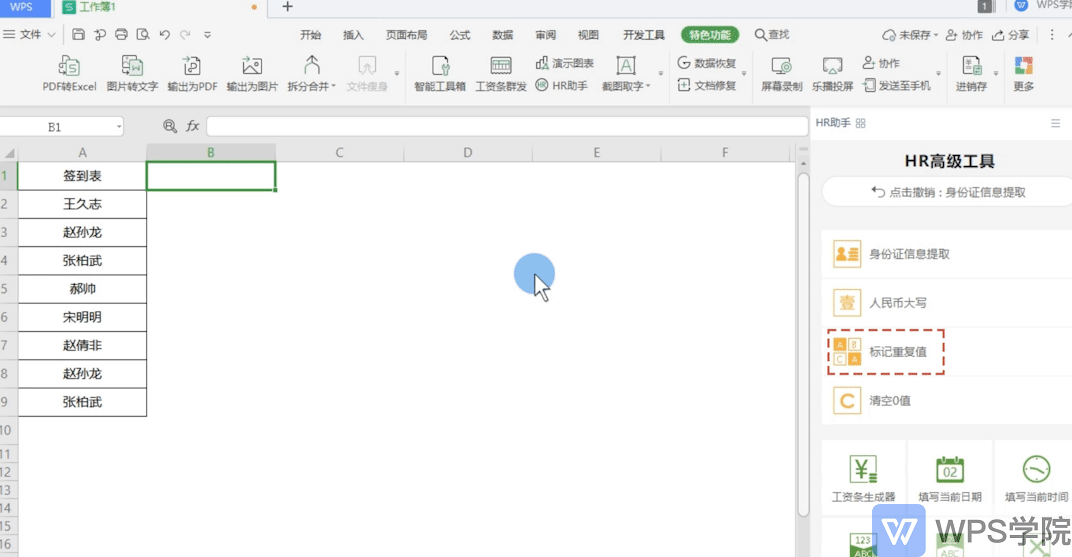The height and width of the screenshot is (557, 1072).
Task: Select column C header
Action: pyautogui.click(x=339, y=152)
